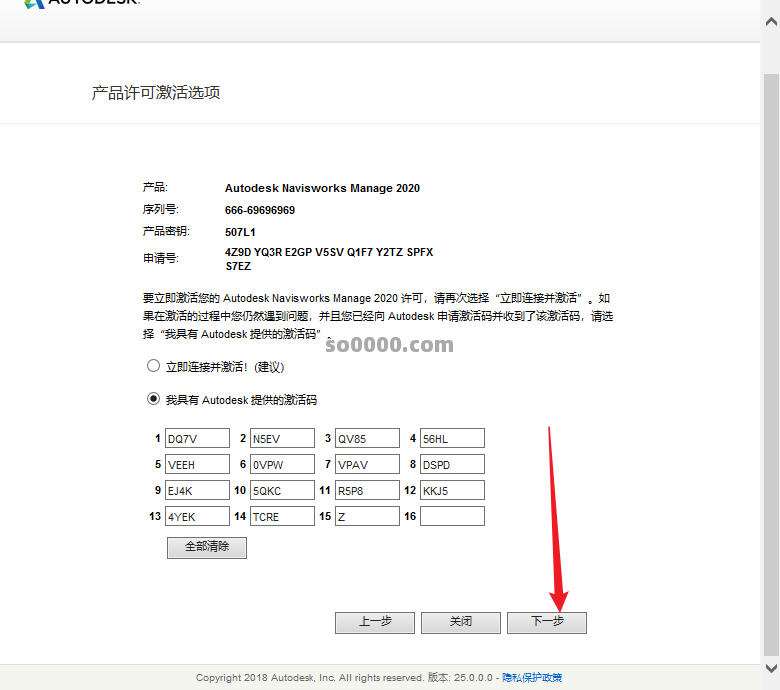The width and height of the screenshot is (780, 690).
Task: Select activation code field 12 with KKJ5
Action: click(x=452, y=490)
